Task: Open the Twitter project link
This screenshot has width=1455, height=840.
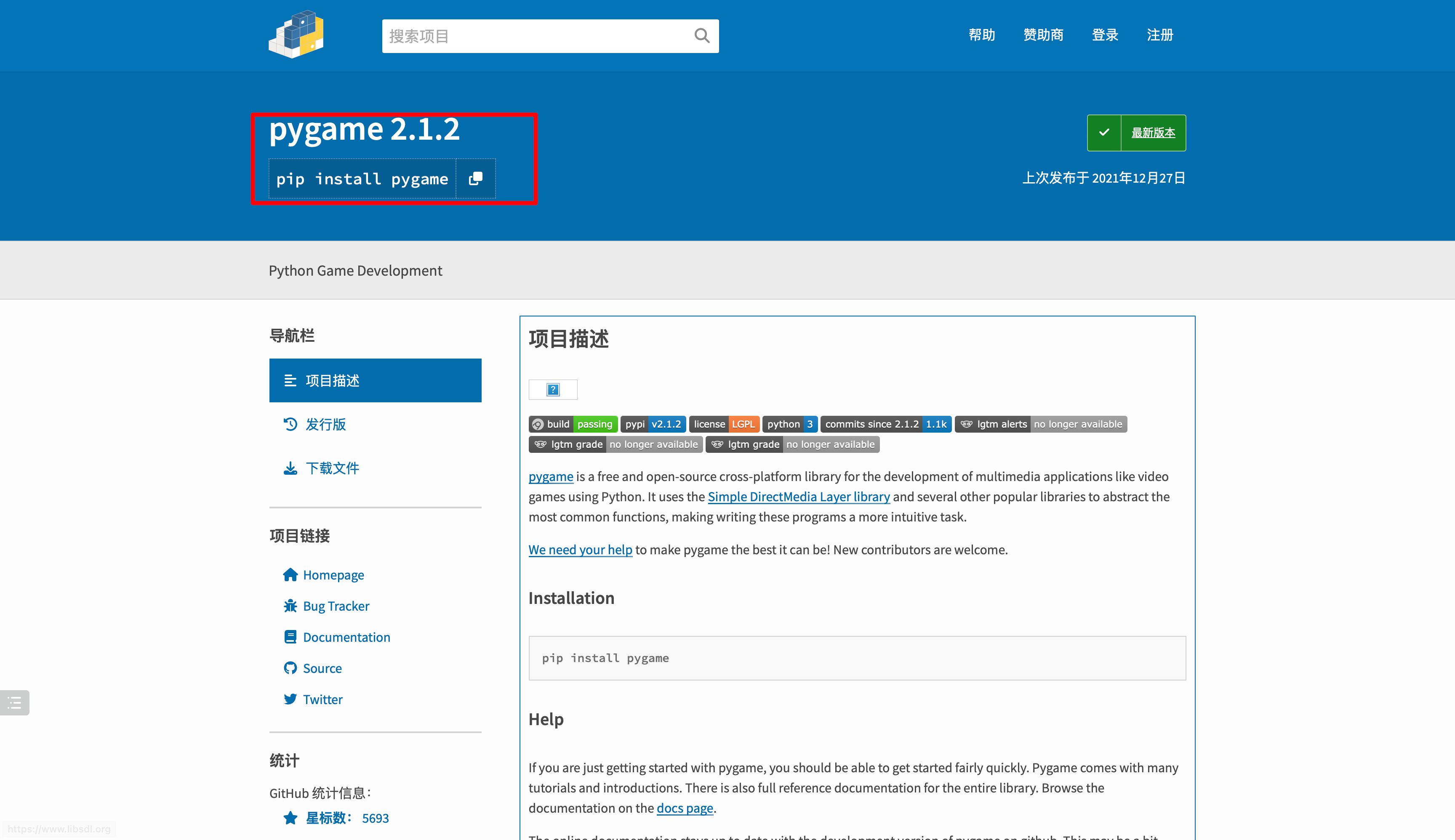Action: click(x=322, y=699)
